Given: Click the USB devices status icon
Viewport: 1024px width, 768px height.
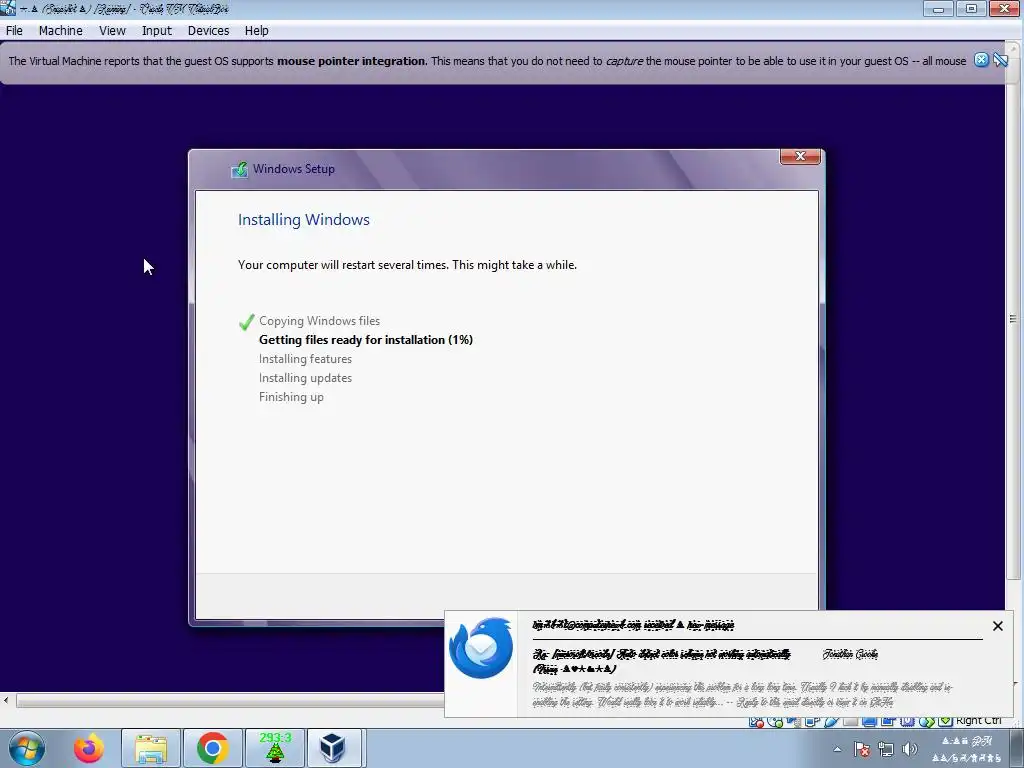Looking at the screenshot, I should [x=831, y=721].
